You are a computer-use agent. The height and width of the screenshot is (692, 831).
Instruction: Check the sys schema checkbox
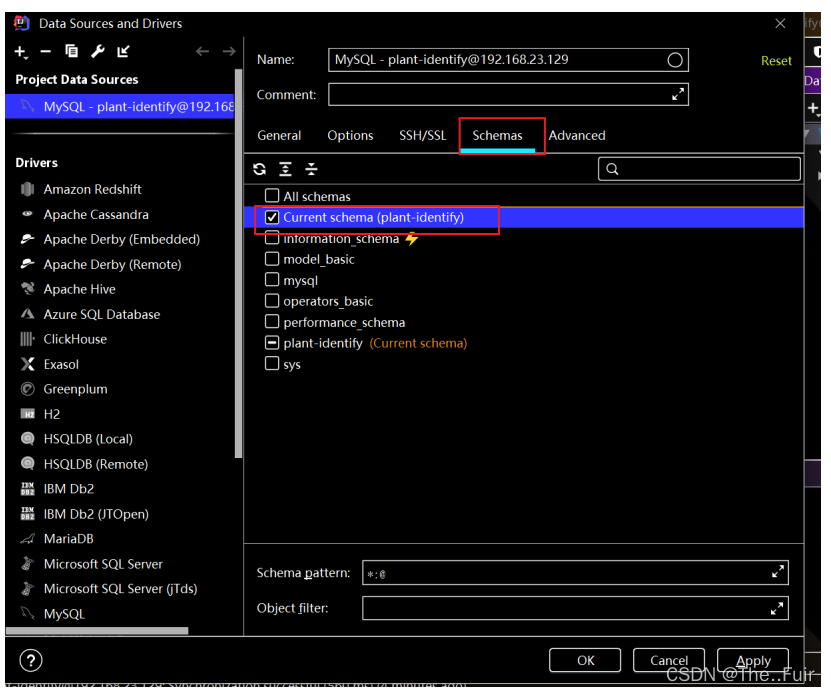tap(272, 364)
